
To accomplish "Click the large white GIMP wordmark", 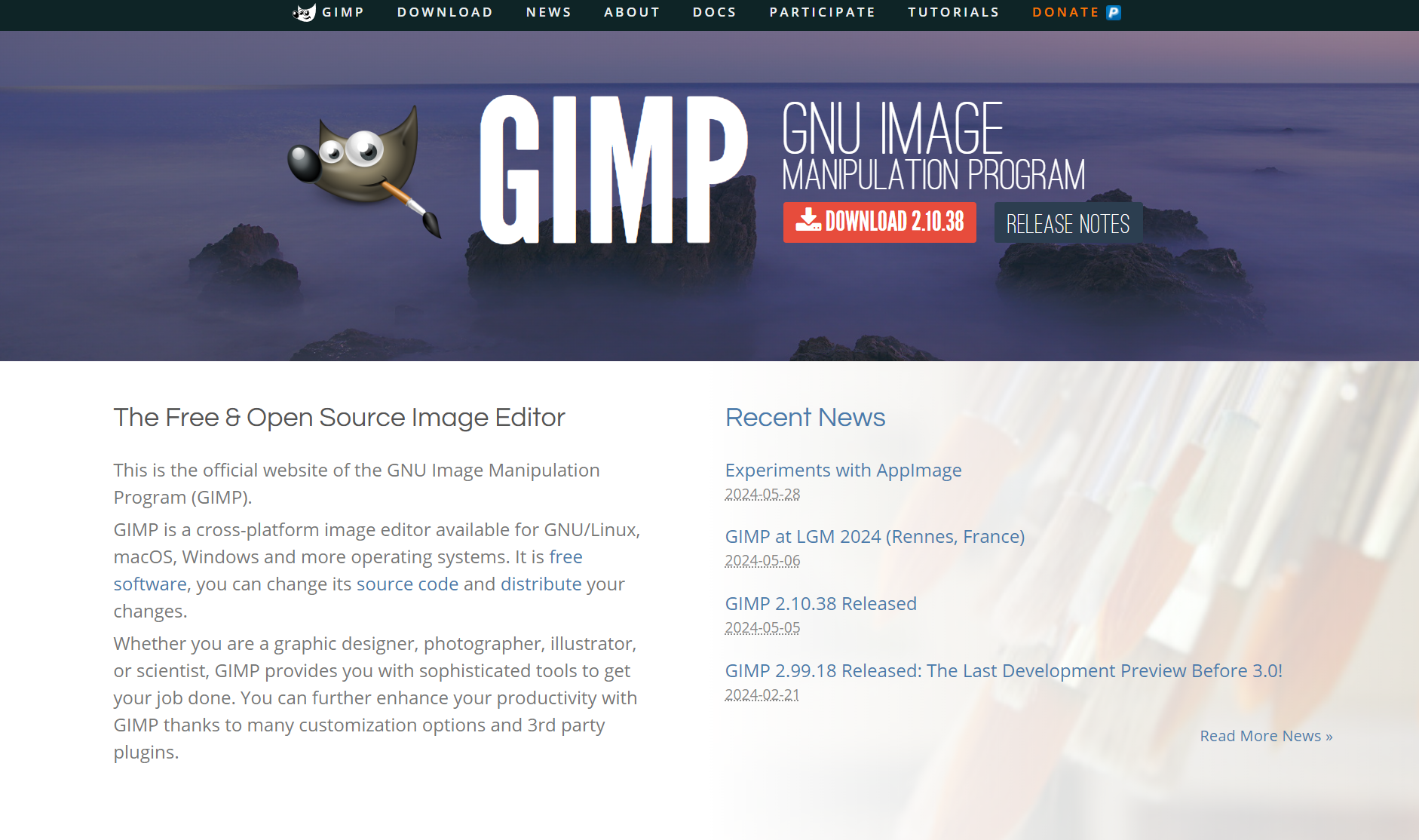I will point(614,170).
